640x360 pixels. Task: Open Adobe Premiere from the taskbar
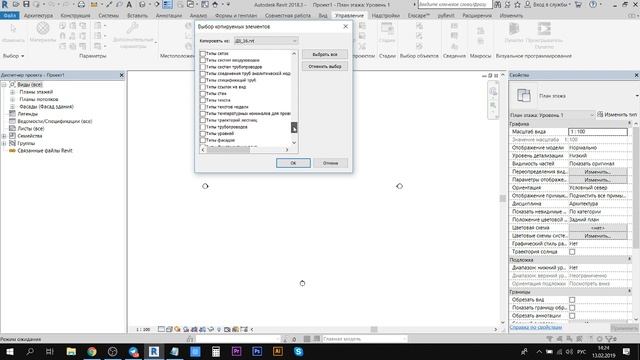[236, 351]
